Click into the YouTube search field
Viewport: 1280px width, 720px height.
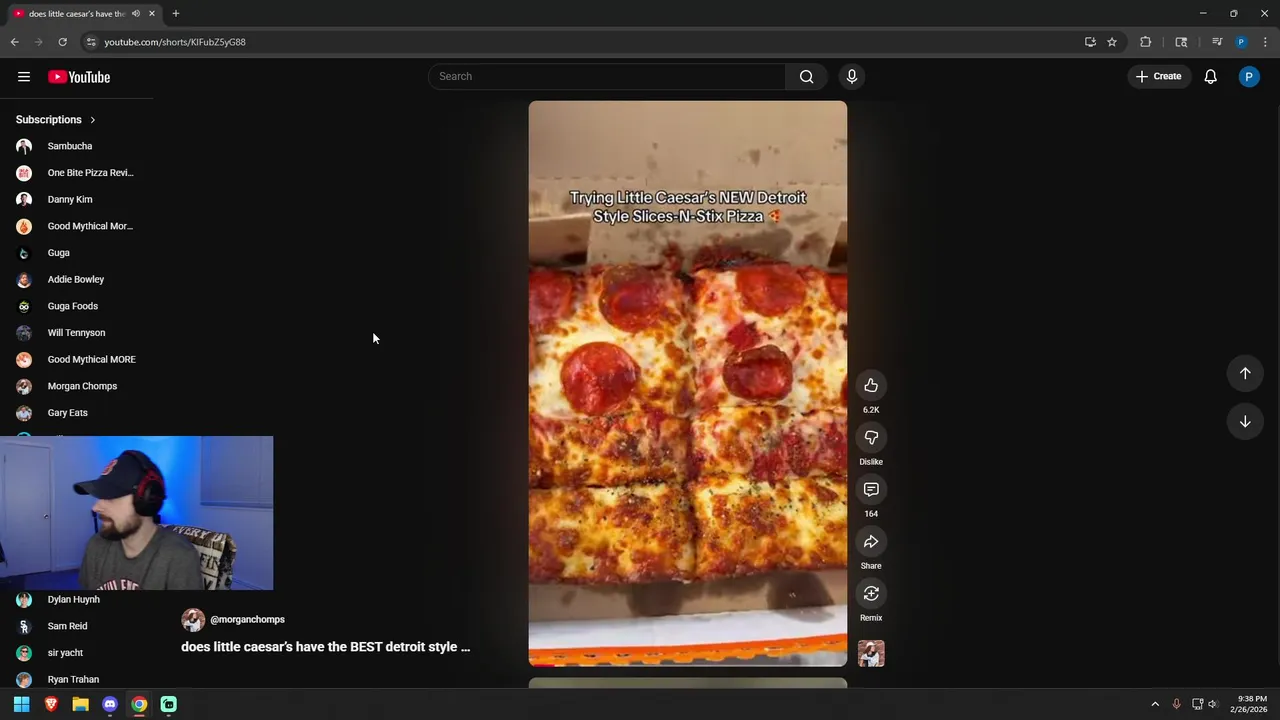[x=608, y=77]
